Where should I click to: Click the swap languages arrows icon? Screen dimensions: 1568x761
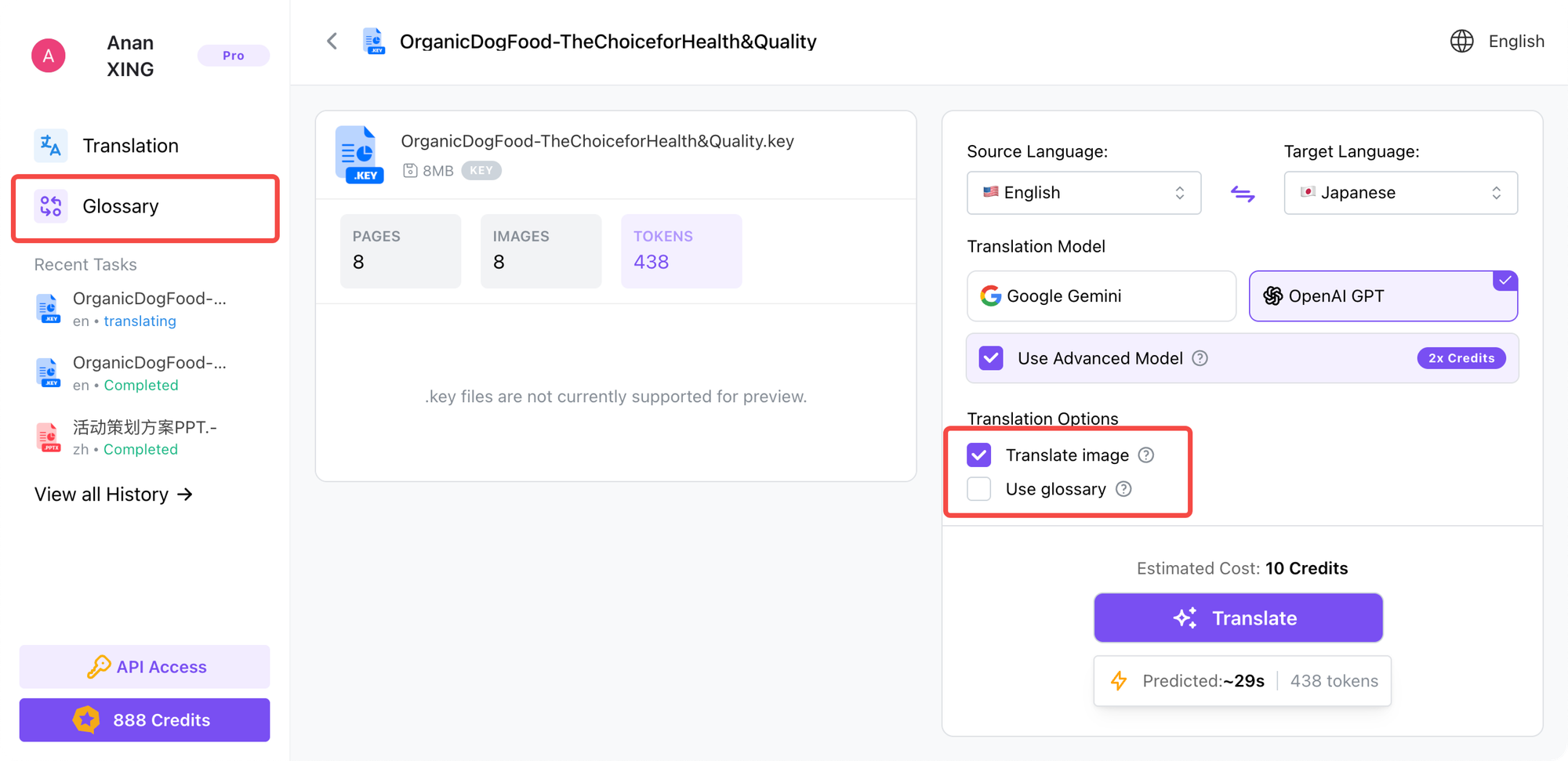coord(1242,194)
